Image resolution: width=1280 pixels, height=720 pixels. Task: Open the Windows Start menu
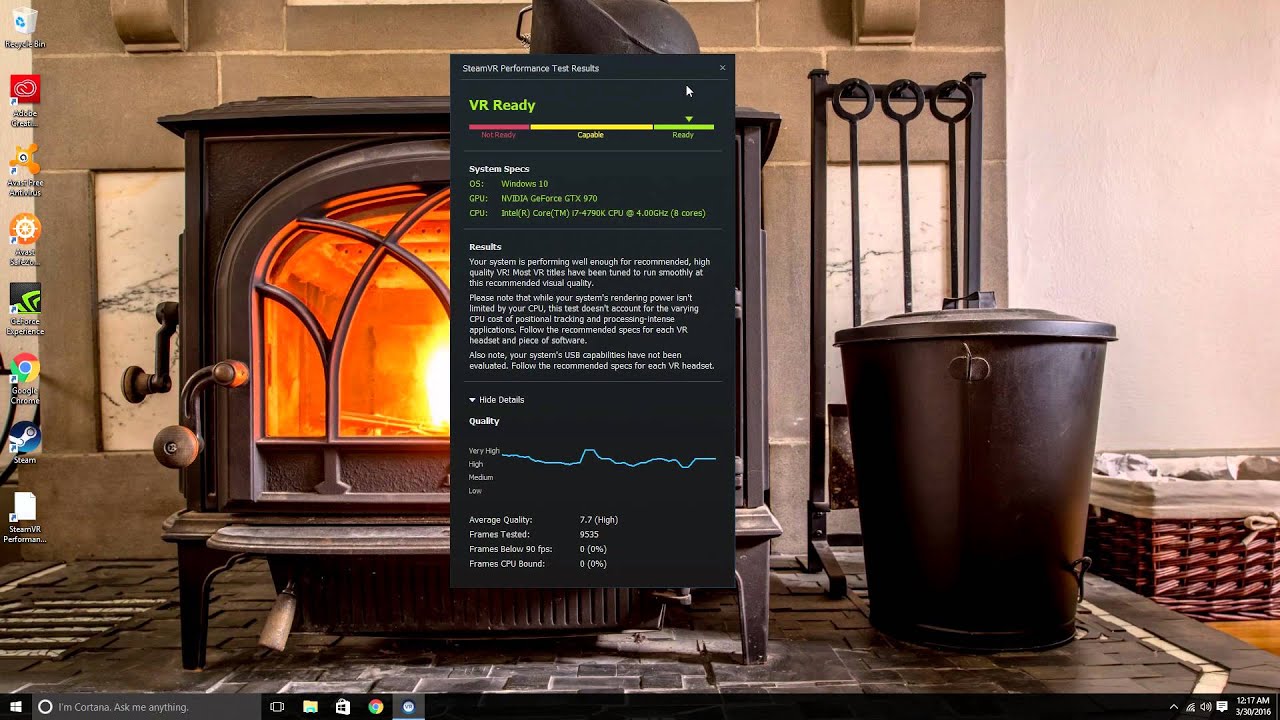(16, 707)
